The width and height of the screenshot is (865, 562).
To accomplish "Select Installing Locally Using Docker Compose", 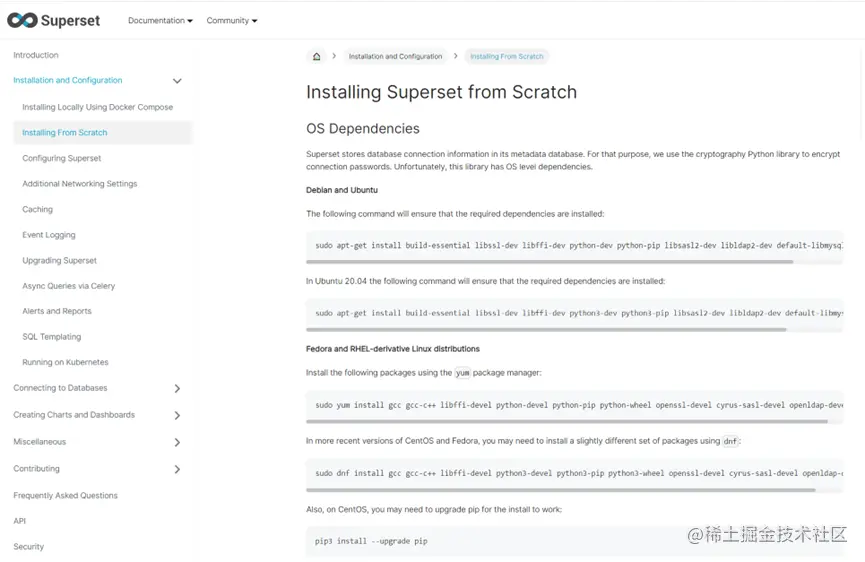I will 97,107.
